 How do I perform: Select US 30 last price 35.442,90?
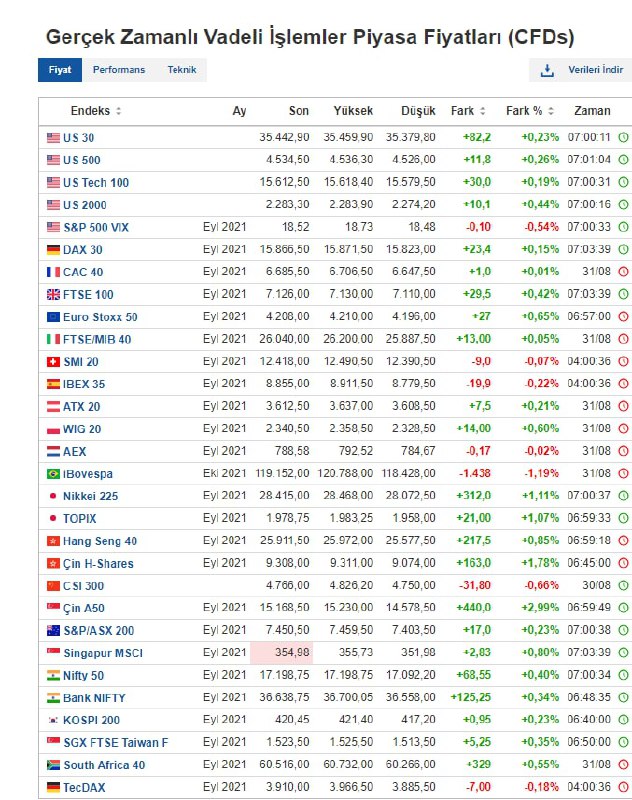[284, 137]
